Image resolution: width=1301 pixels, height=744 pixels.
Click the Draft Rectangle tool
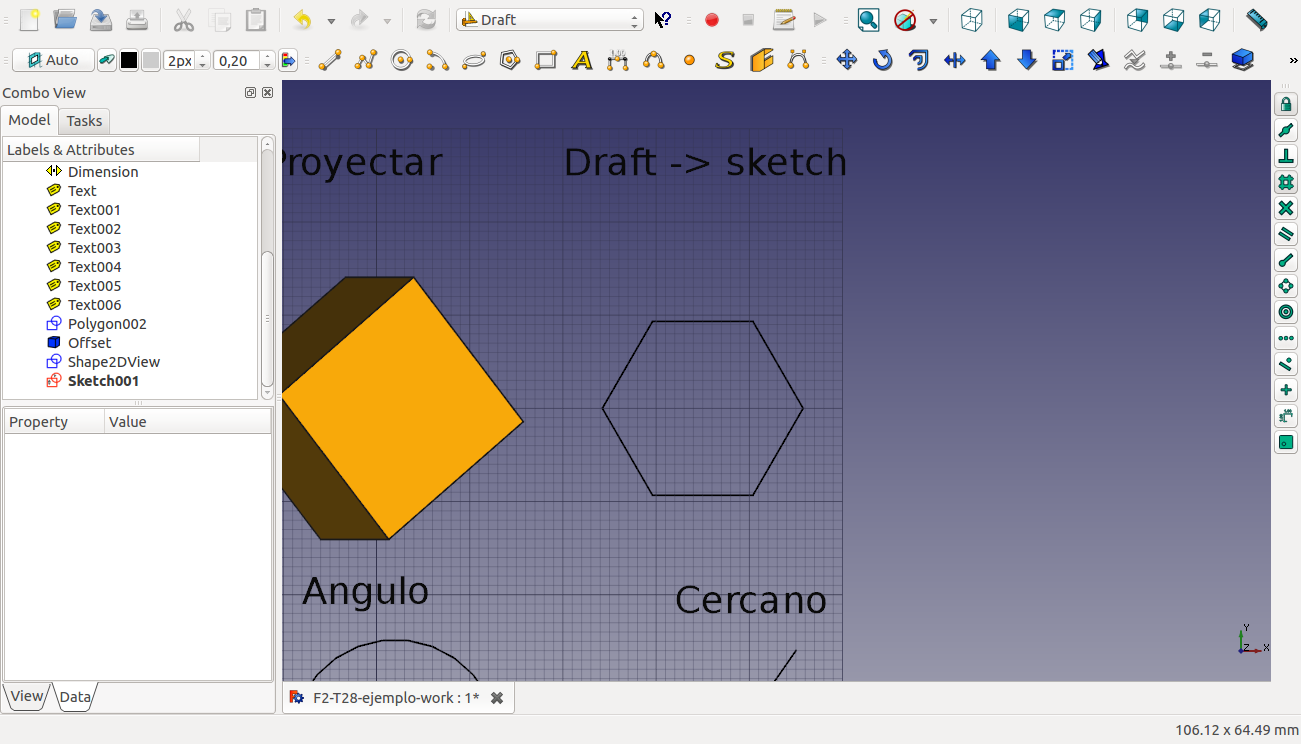coord(546,61)
